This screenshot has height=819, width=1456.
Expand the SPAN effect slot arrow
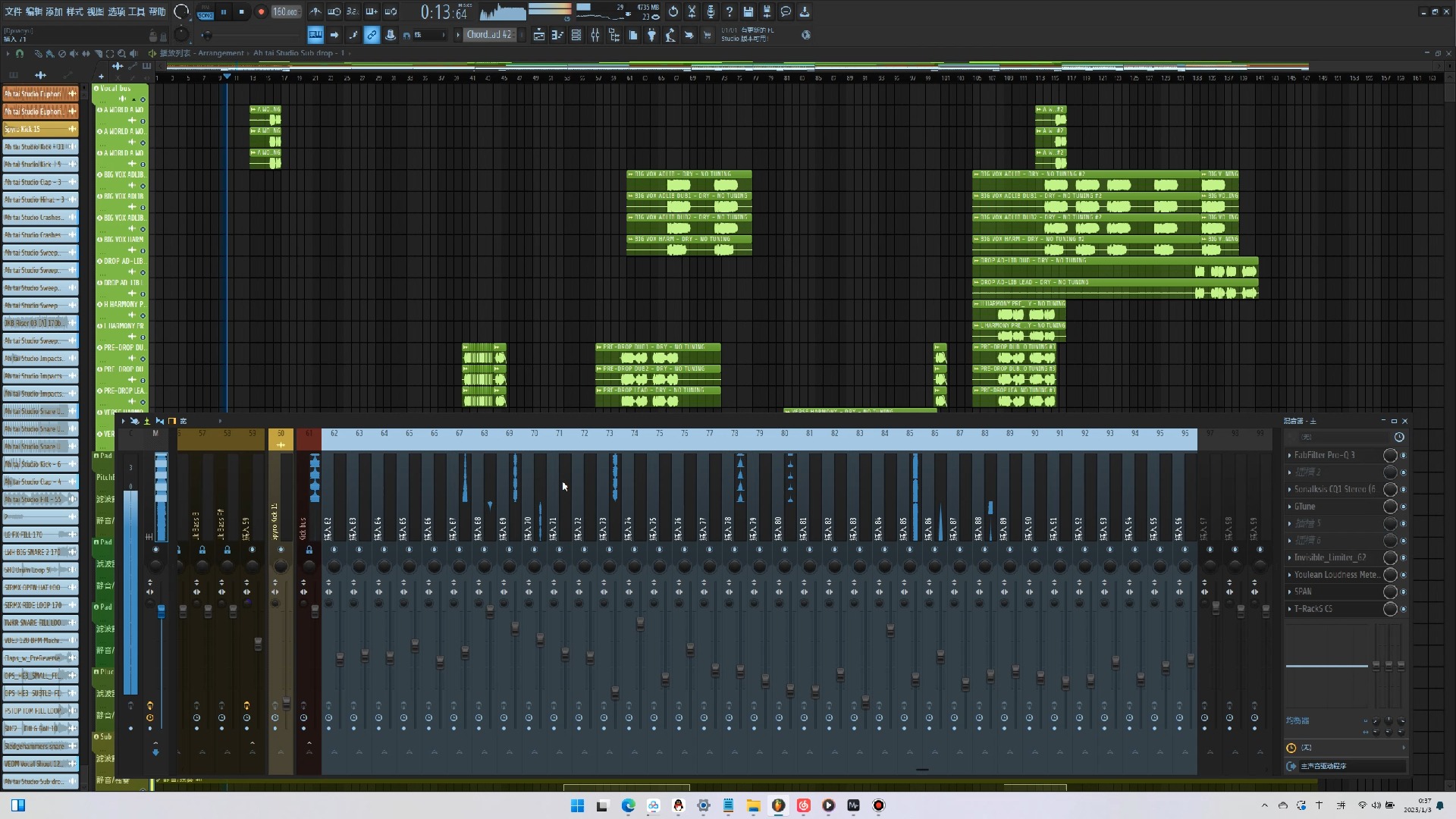click(x=1289, y=591)
